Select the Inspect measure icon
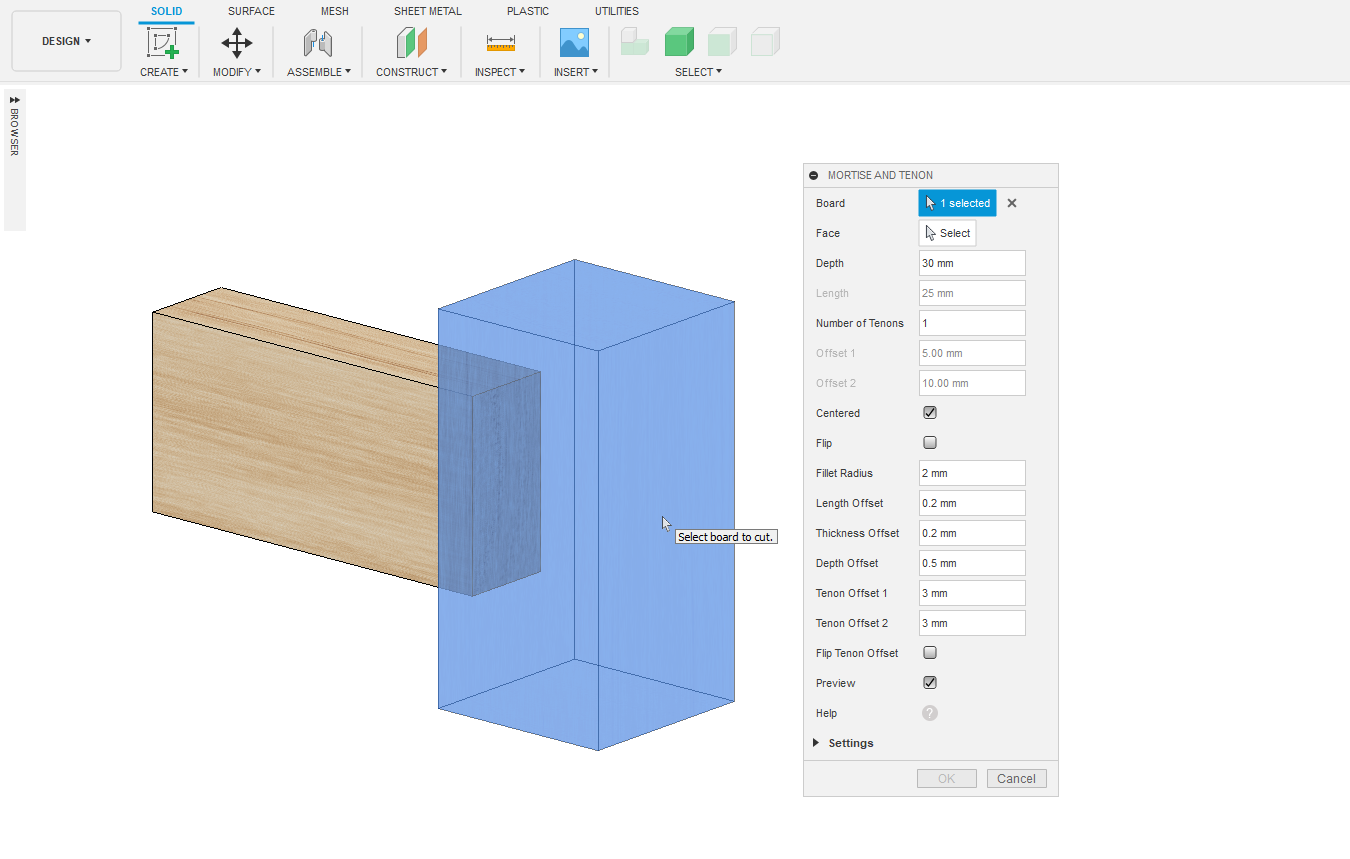This screenshot has height=859, width=1350. (500, 43)
